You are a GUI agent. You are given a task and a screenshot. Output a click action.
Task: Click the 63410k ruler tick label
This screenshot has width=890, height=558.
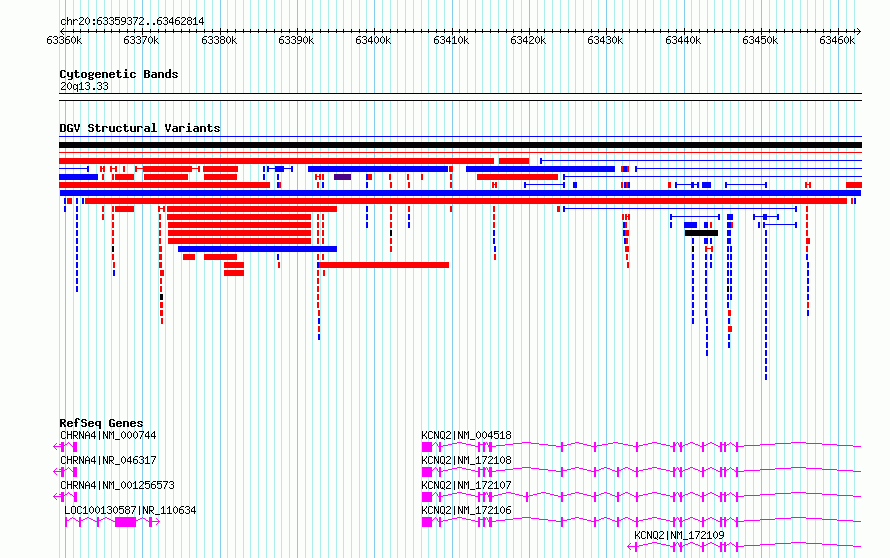coord(451,40)
